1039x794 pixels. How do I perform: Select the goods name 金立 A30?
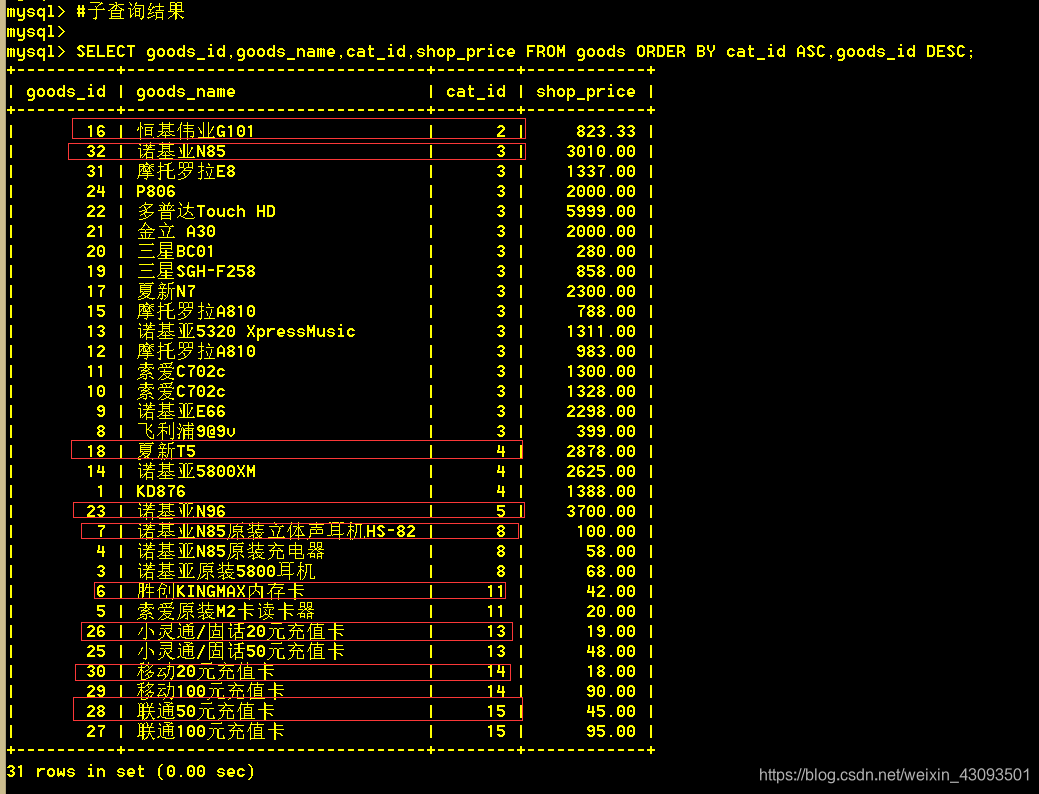pos(176,231)
